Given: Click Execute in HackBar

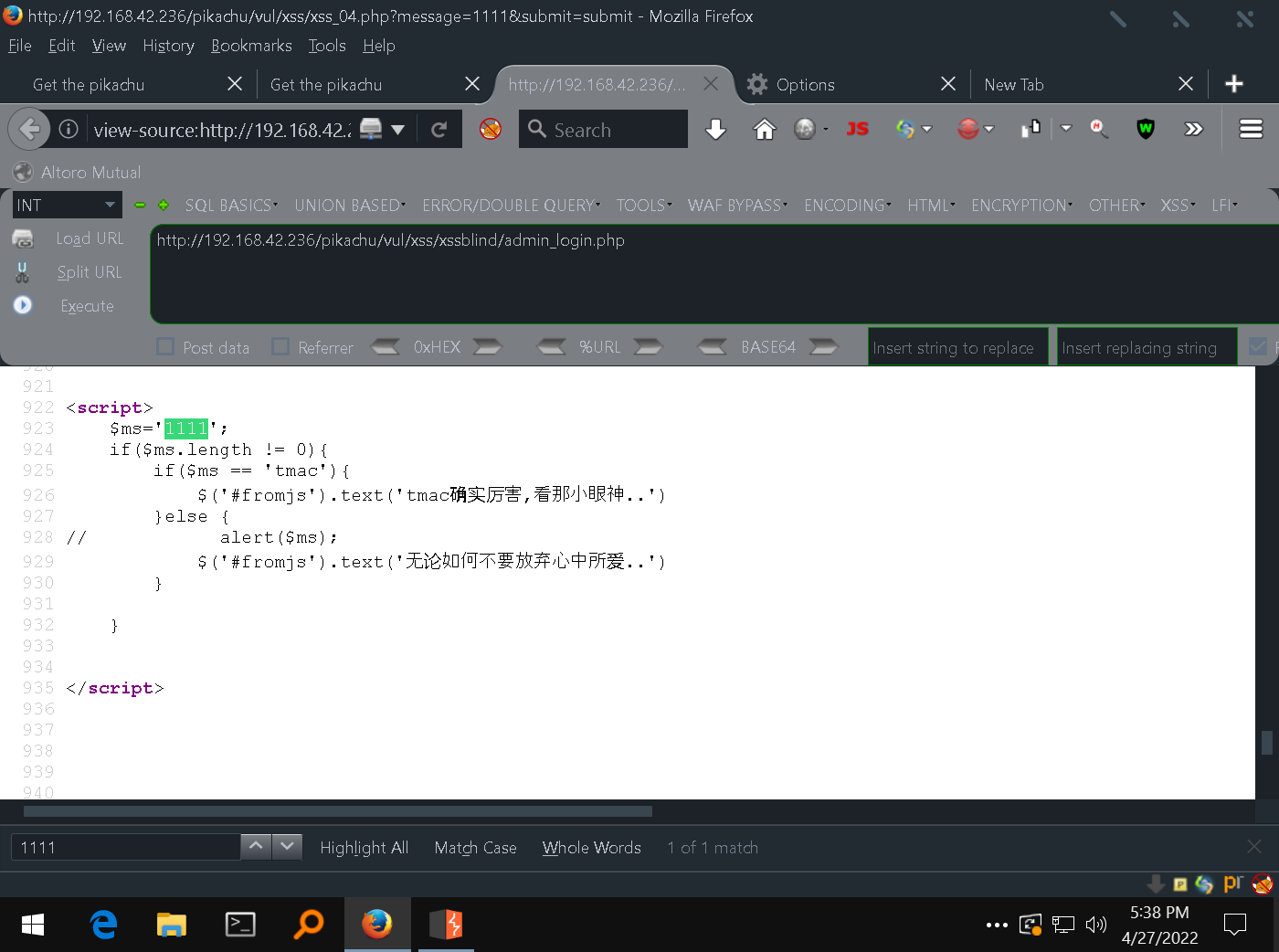Looking at the screenshot, I should click(87, 306).
